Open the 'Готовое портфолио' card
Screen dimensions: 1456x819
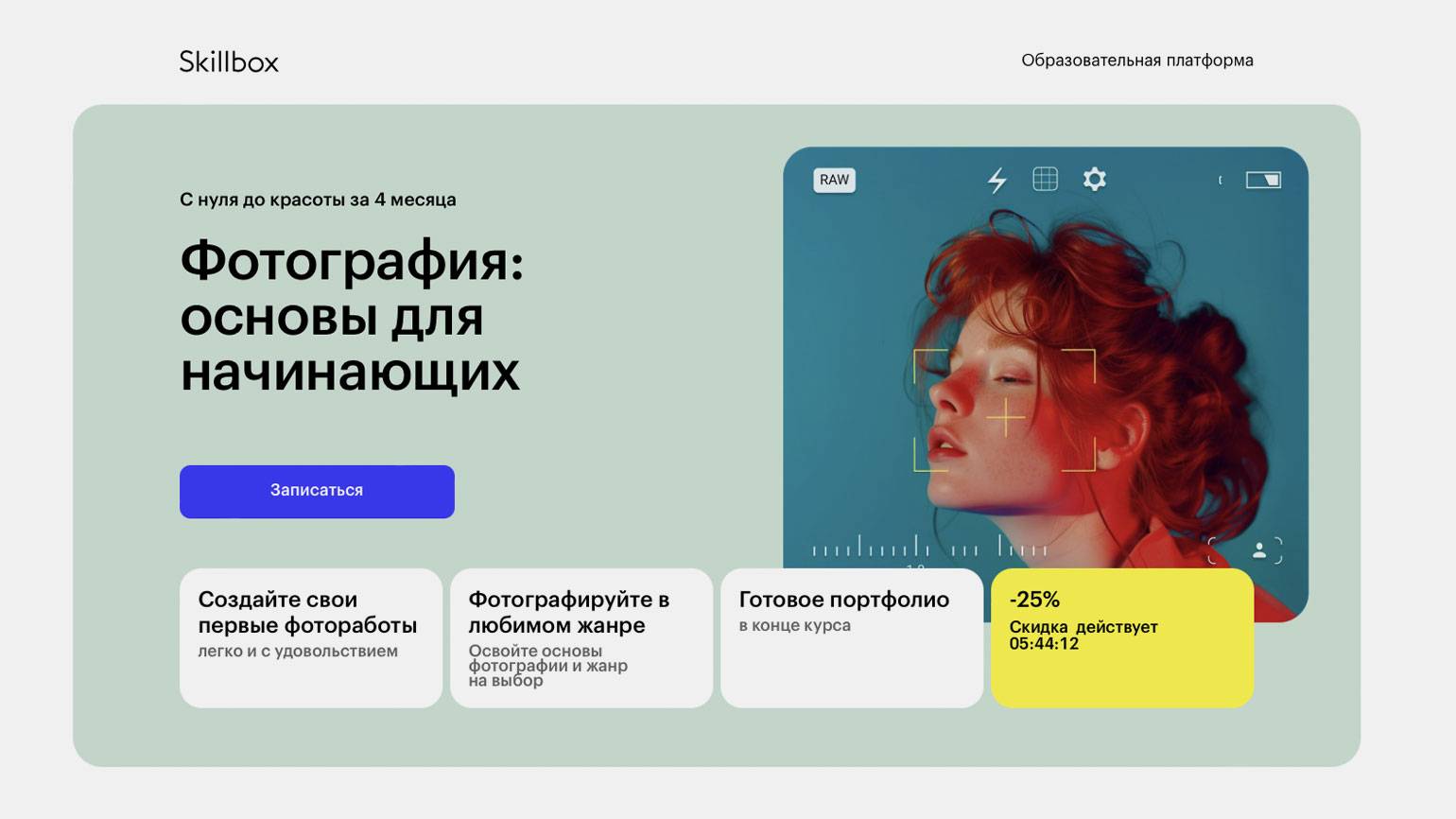852,637
